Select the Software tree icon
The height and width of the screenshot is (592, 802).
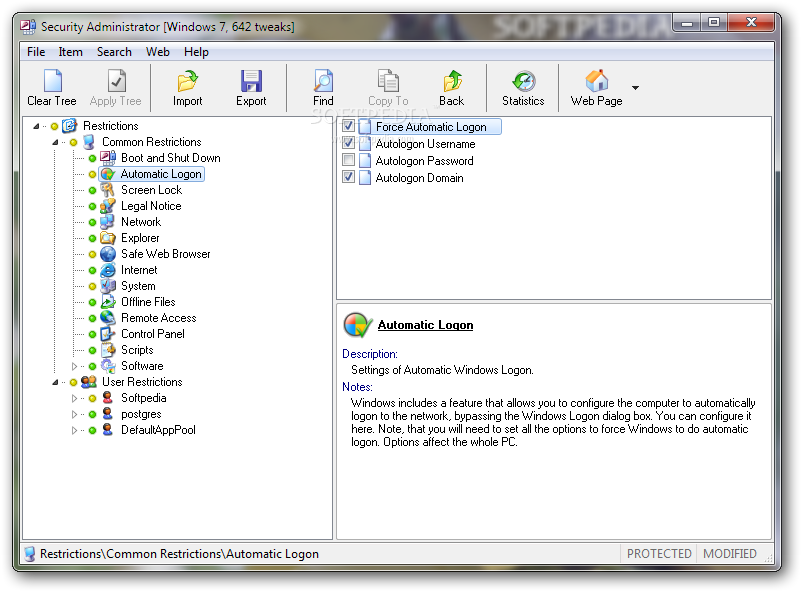point(108,366)
